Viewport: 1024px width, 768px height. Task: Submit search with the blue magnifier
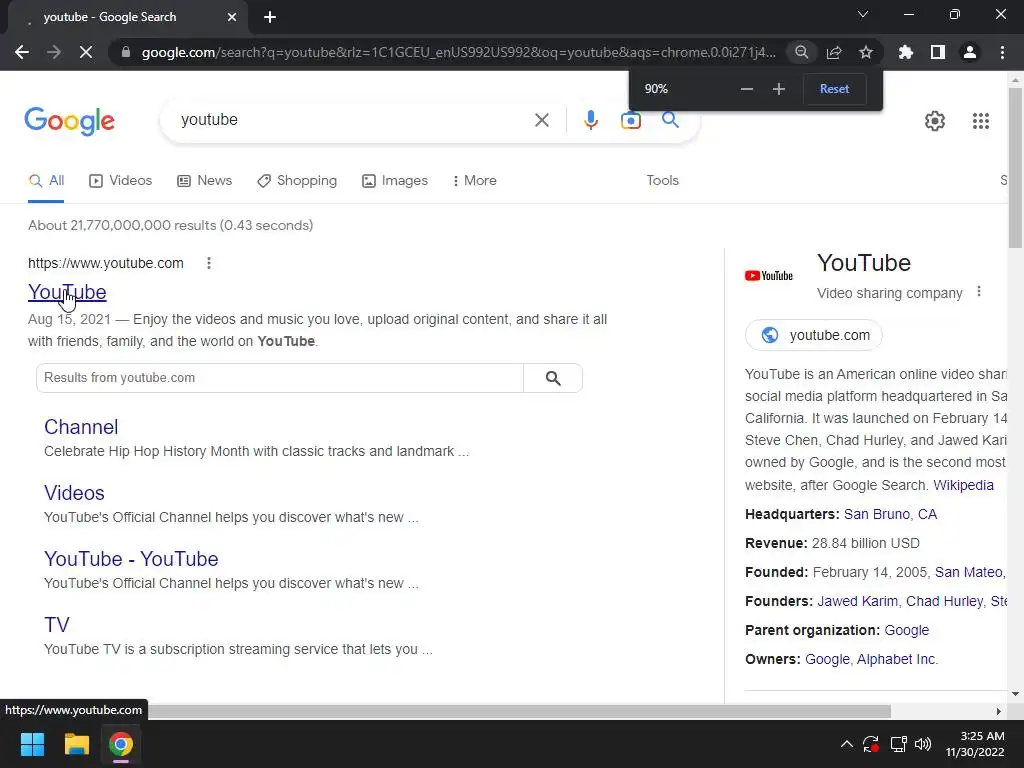[670, 120]
